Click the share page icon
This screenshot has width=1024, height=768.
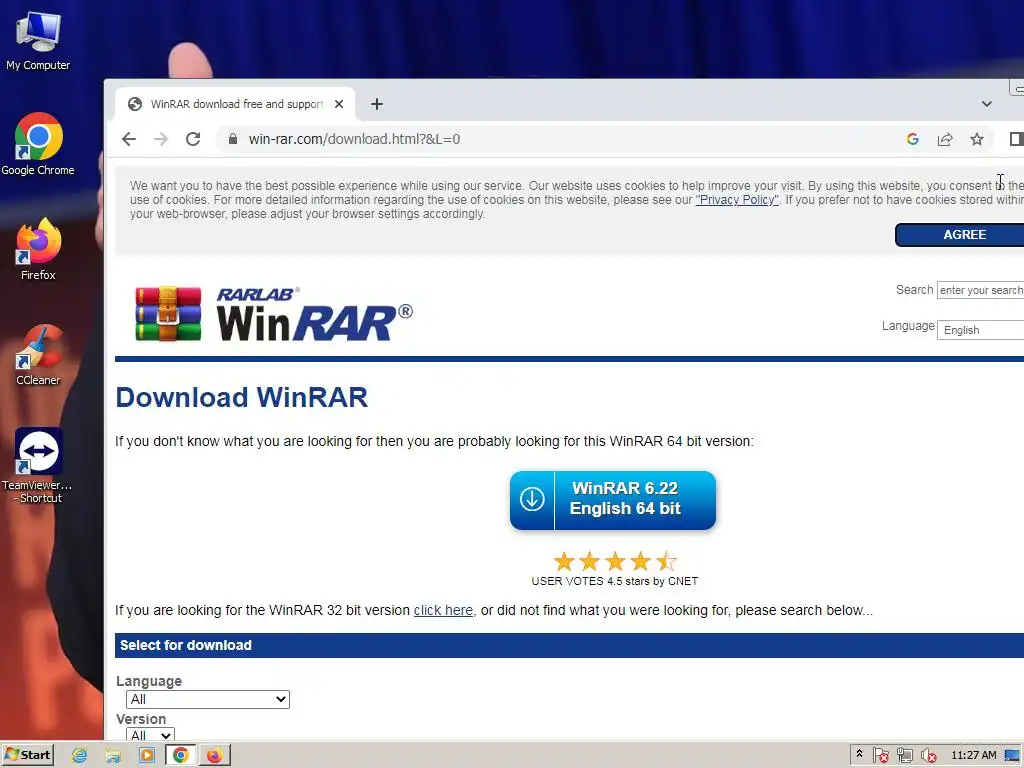945,139
